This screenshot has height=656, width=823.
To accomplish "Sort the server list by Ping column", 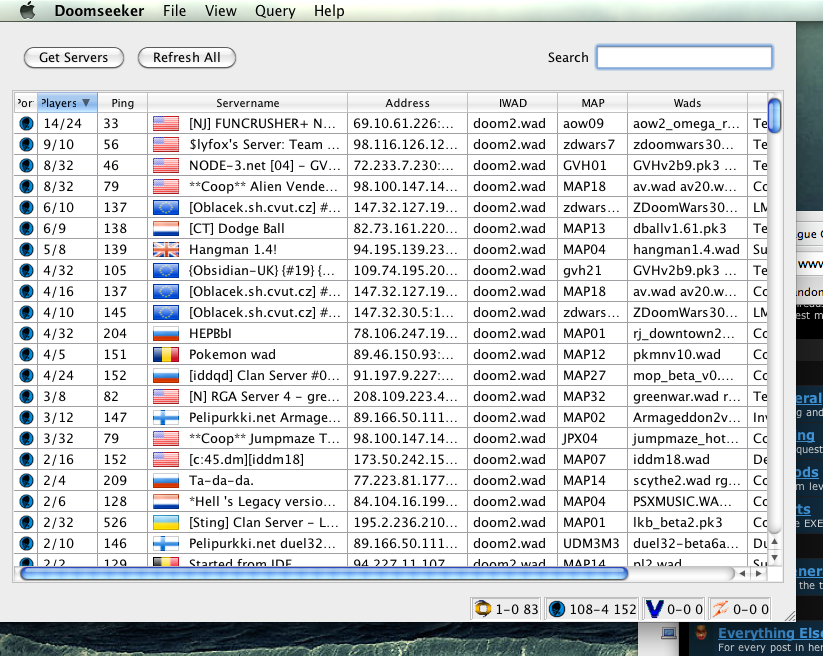I will click(x=122, y=102).
